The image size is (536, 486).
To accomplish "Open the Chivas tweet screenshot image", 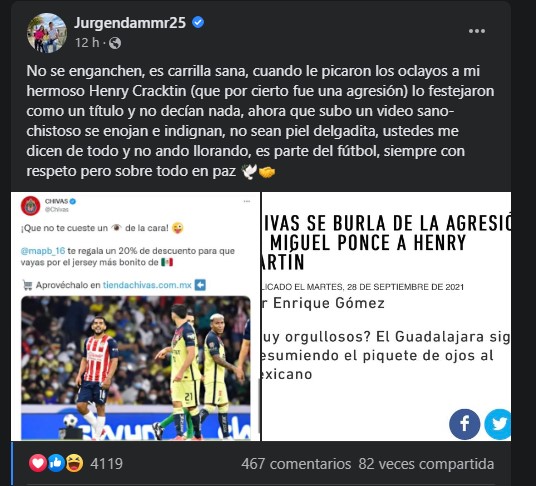I will pyautogui.click(x=135, y=316).
